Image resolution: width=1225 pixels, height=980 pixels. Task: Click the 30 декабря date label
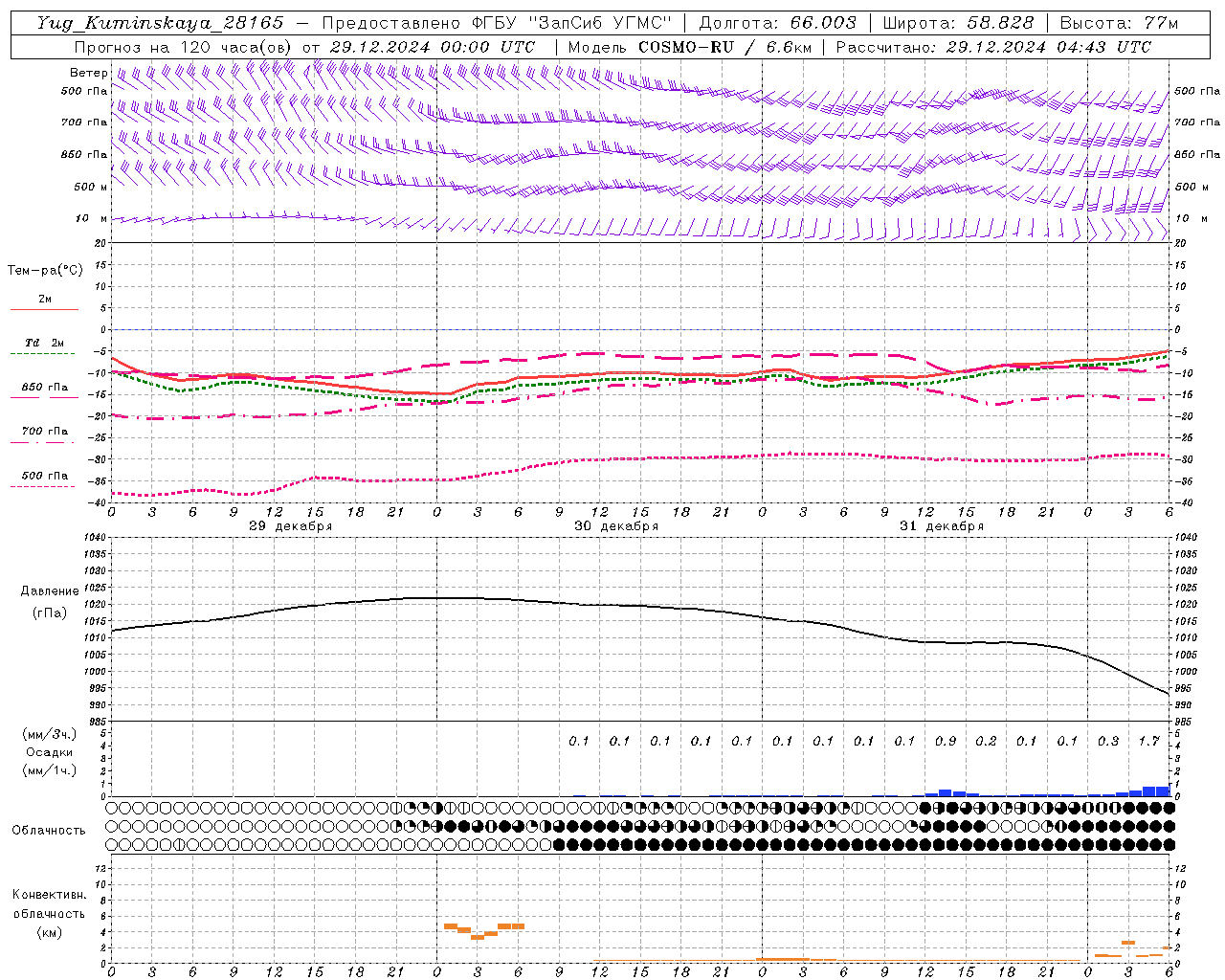[x=616, y=526]
